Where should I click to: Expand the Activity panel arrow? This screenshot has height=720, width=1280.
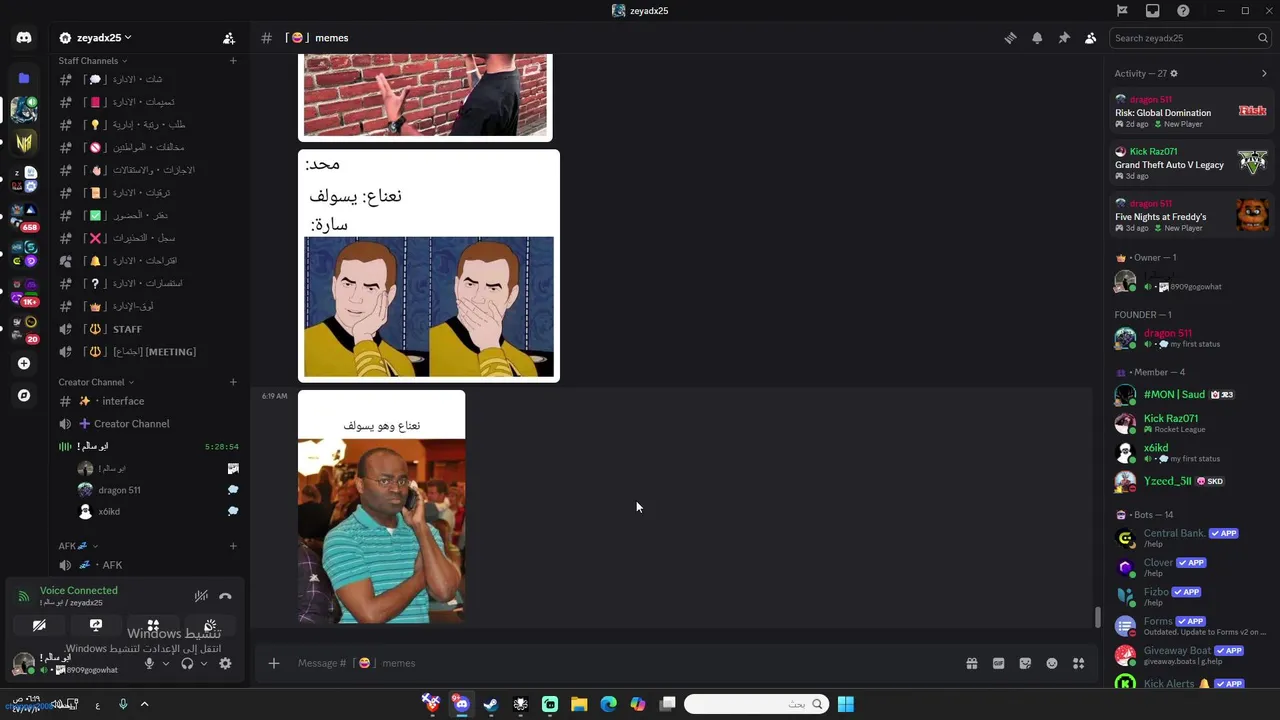pos(1264,73)
